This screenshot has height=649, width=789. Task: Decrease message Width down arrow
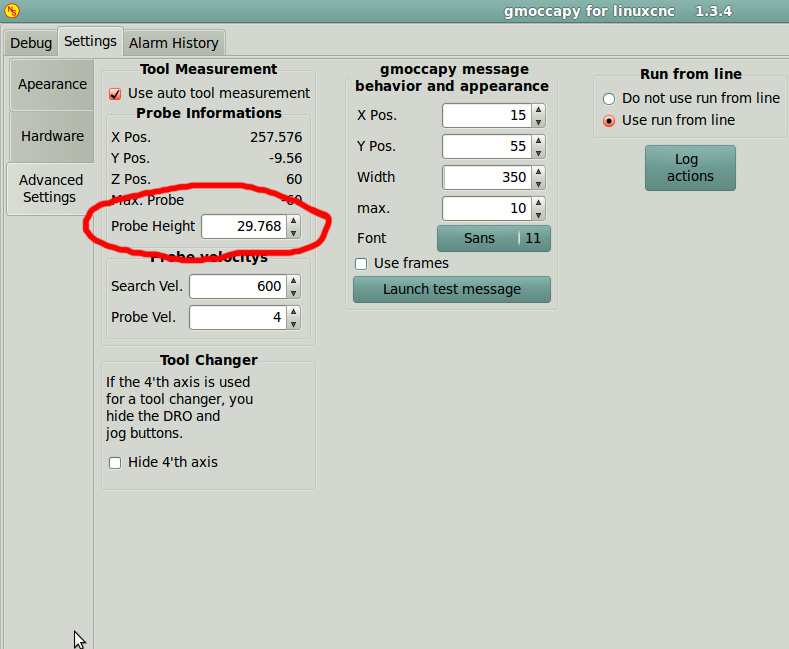(538, 184)
